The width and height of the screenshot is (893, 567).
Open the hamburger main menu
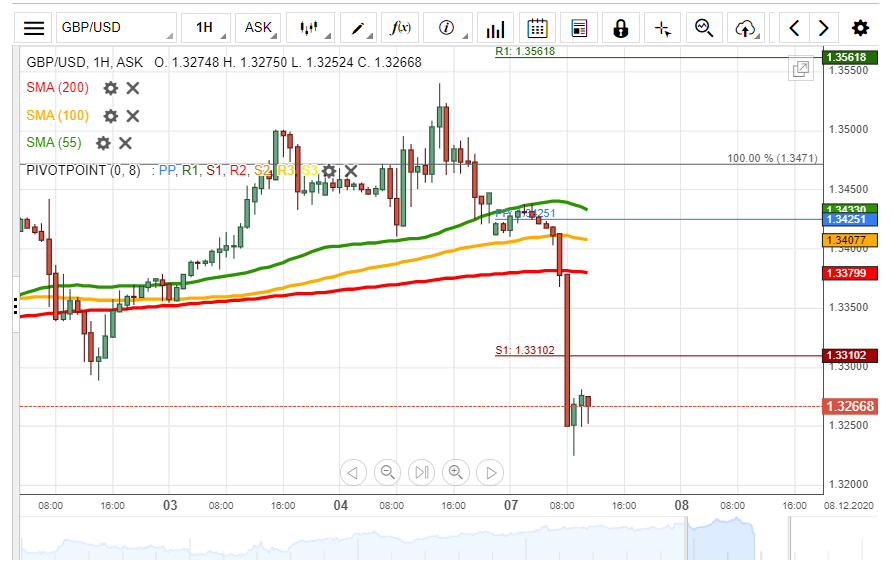pos(34,28)
